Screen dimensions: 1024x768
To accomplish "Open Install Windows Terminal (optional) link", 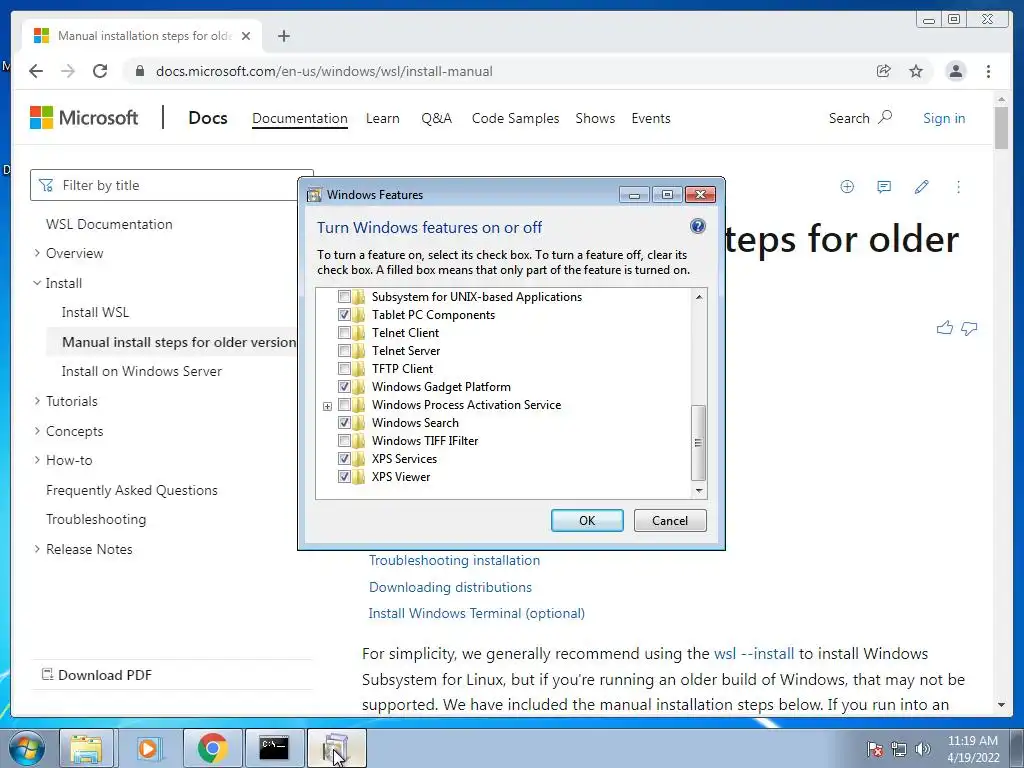I will point(477,613).
